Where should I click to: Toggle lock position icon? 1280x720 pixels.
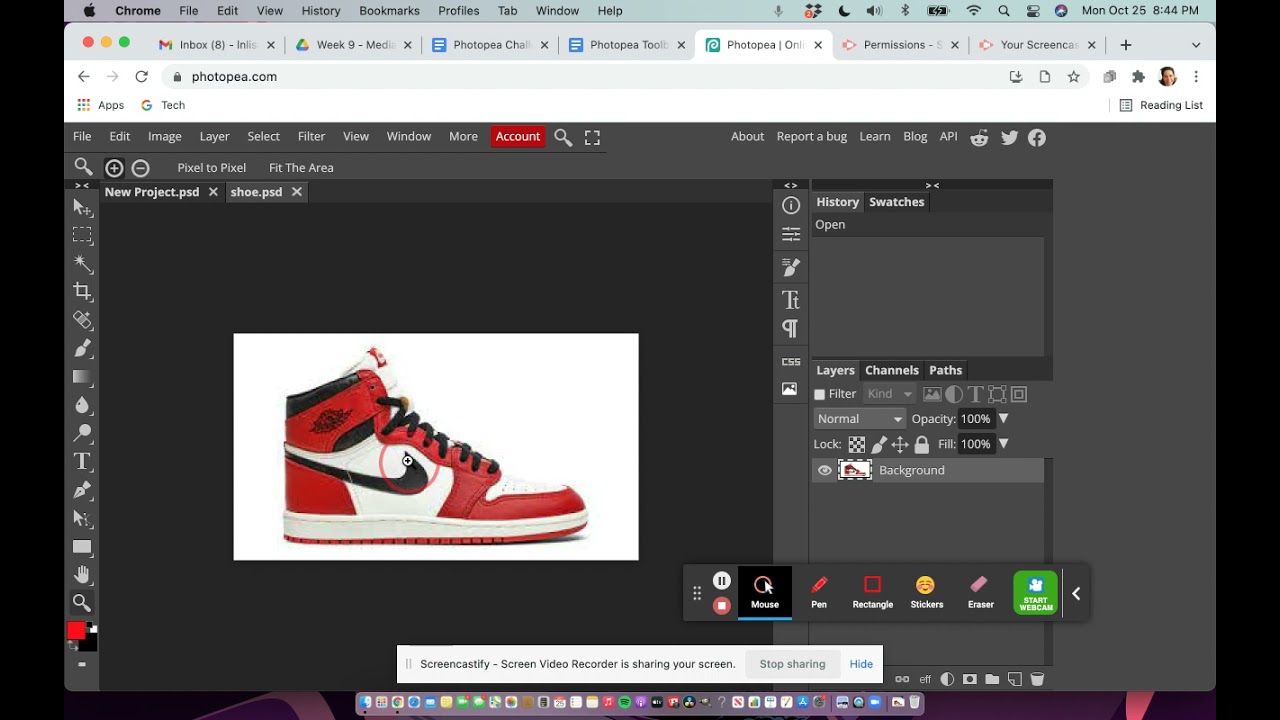(900, 445)
